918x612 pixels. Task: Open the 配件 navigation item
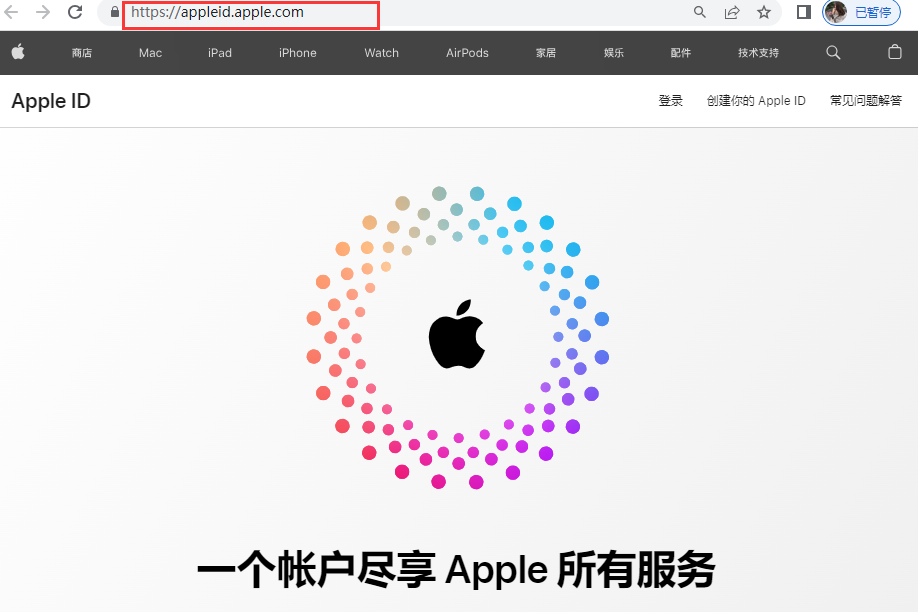coord(681,53)
